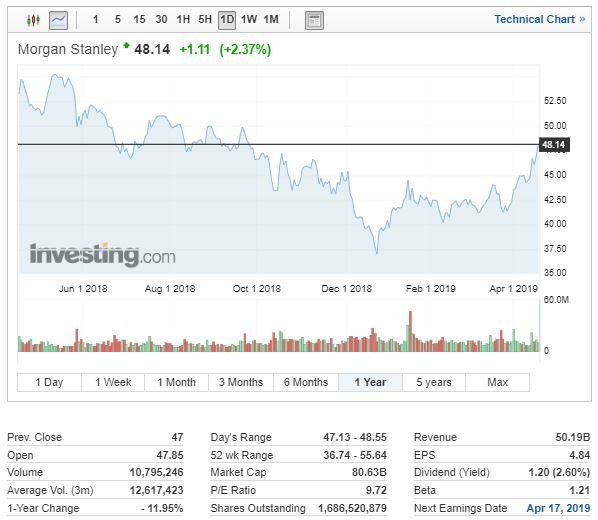Click the Dividend (Yield) value 1.20 (2.60%)

[559, 472]
